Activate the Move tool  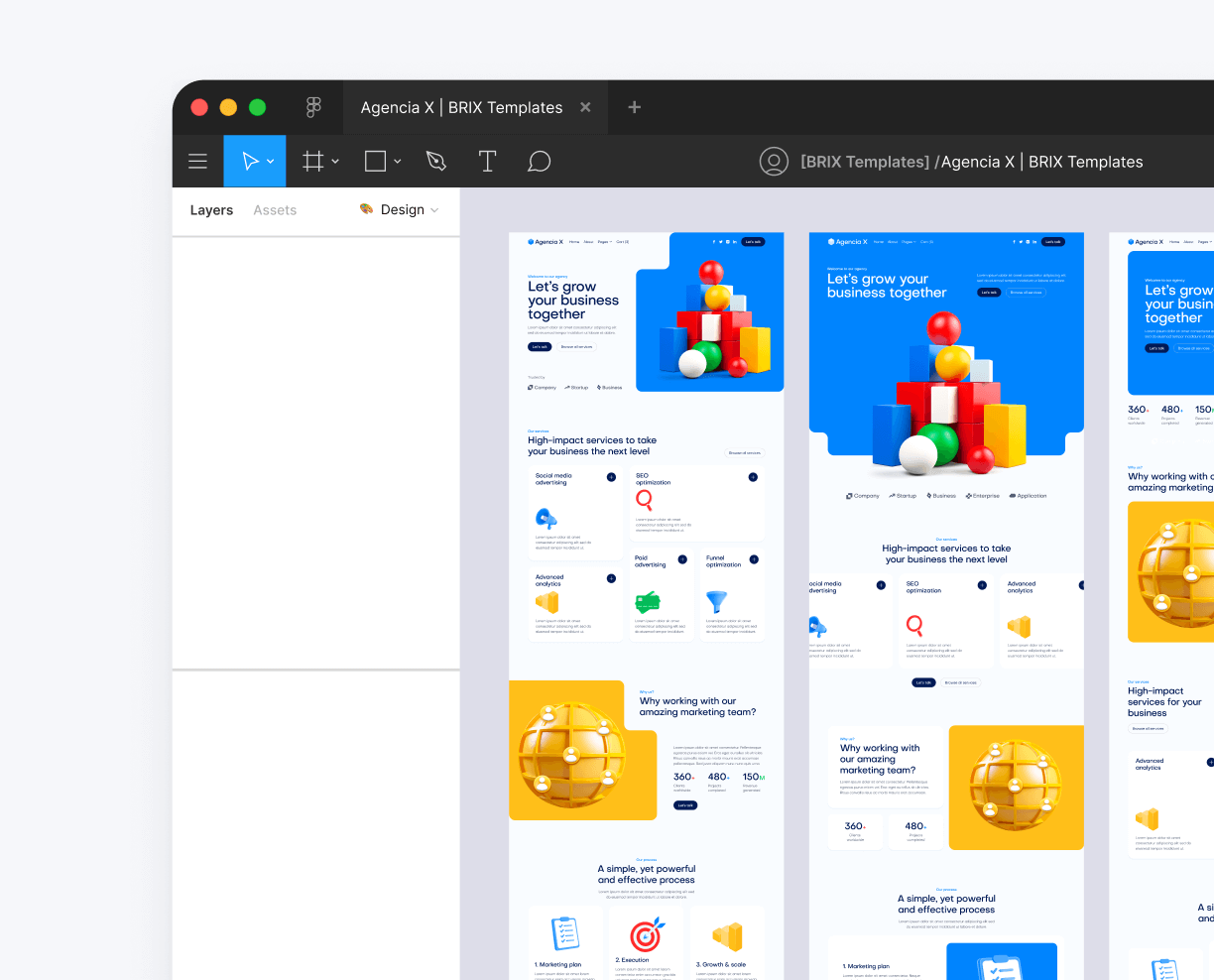pyautogui.click(x=247, y=161)
